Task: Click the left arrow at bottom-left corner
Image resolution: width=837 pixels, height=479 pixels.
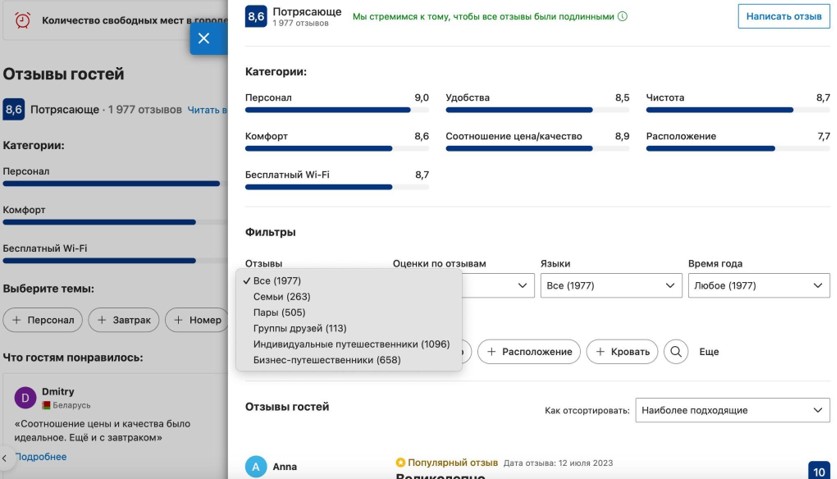Action: [x=5, y=458]
